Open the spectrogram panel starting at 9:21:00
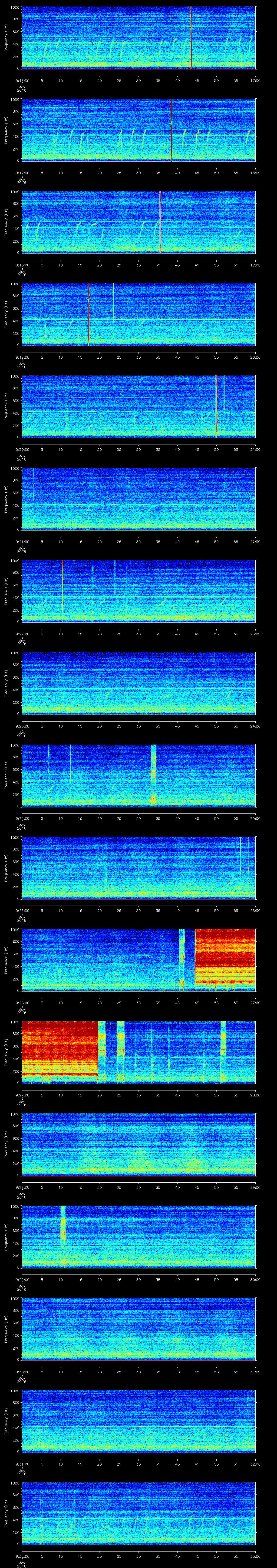Viewport: 277px width, 1568px height. (x=139, y=499)
